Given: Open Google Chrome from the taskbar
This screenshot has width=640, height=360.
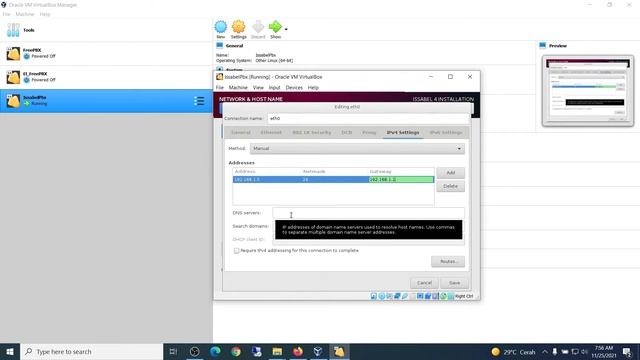Looking at the screenshot, I should pos(236,351).
